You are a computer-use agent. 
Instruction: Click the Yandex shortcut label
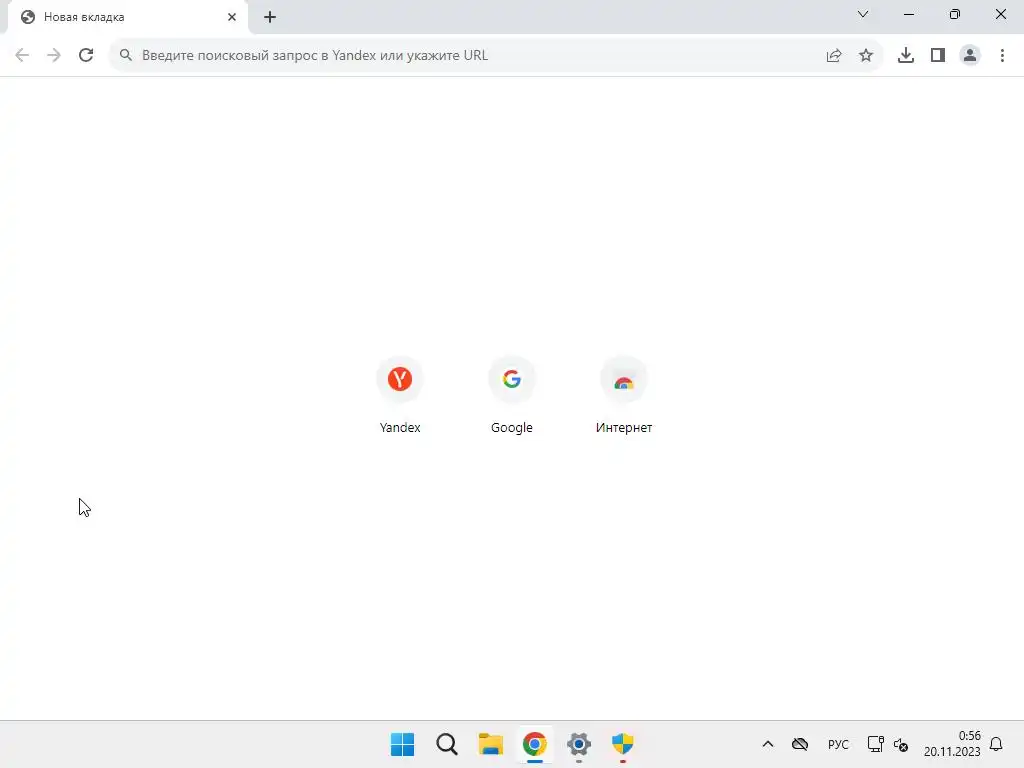coord(400,428)
